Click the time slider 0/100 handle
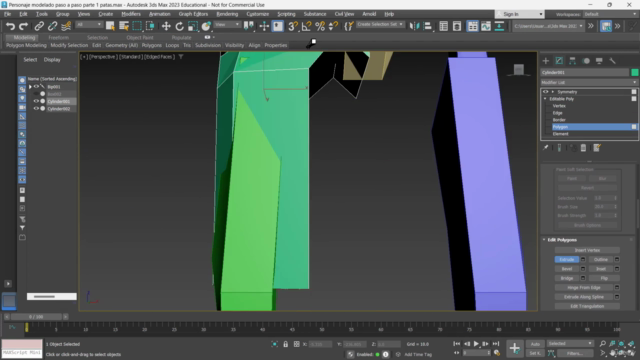 click(x=36, y=317)
